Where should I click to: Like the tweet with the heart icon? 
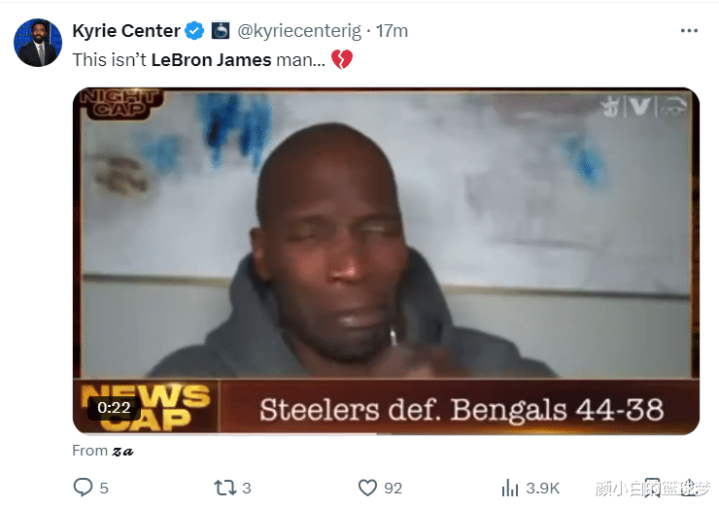[x=367, y=488]
